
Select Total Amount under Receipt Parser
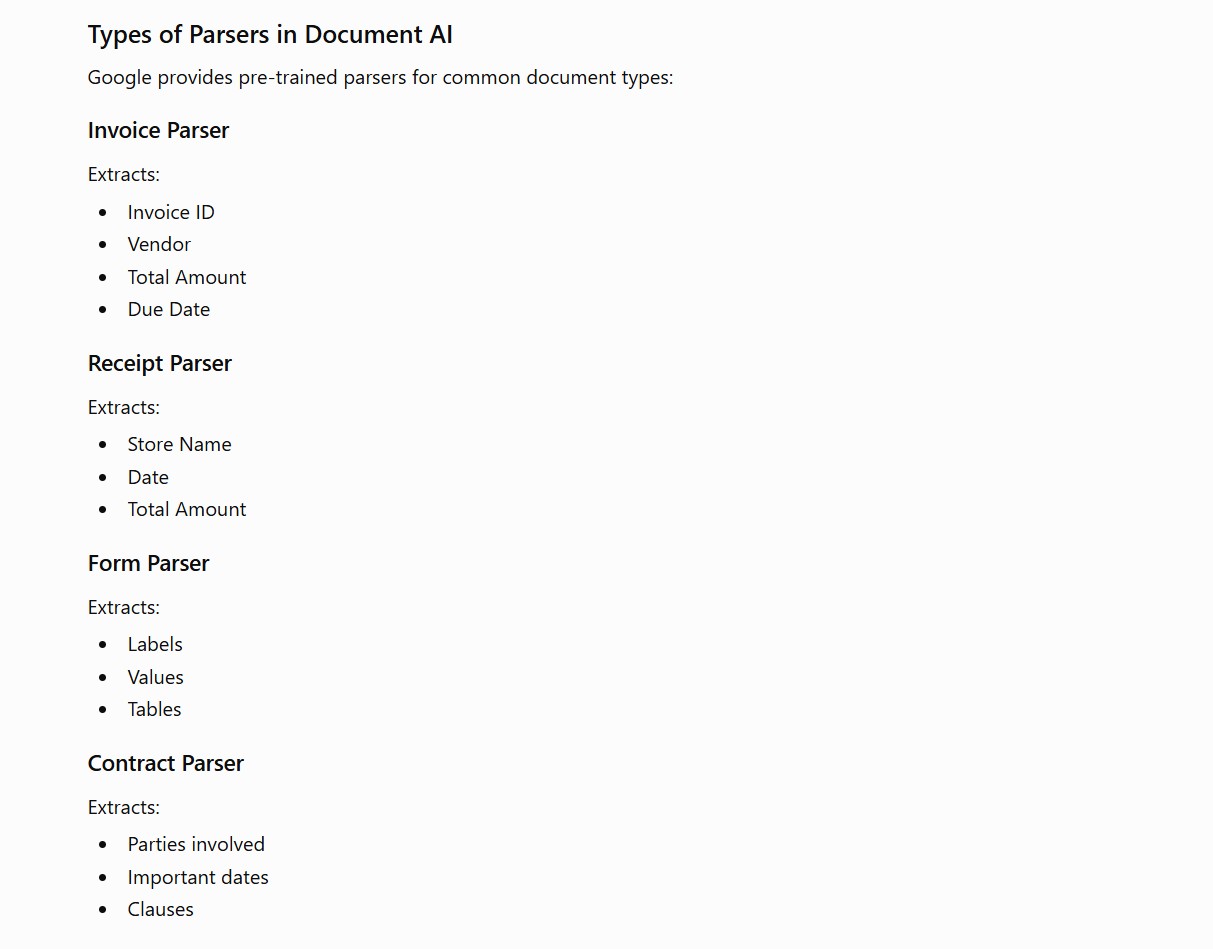click(x=187, y=509)
